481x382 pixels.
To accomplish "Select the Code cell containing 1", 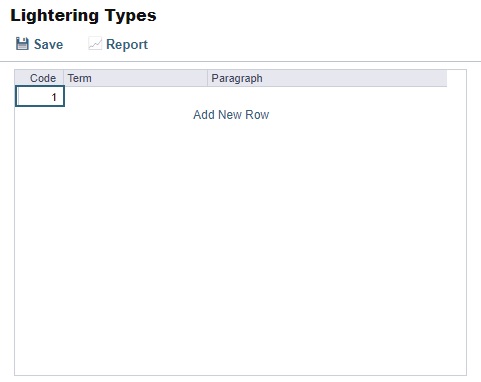I will click(40, 97).
